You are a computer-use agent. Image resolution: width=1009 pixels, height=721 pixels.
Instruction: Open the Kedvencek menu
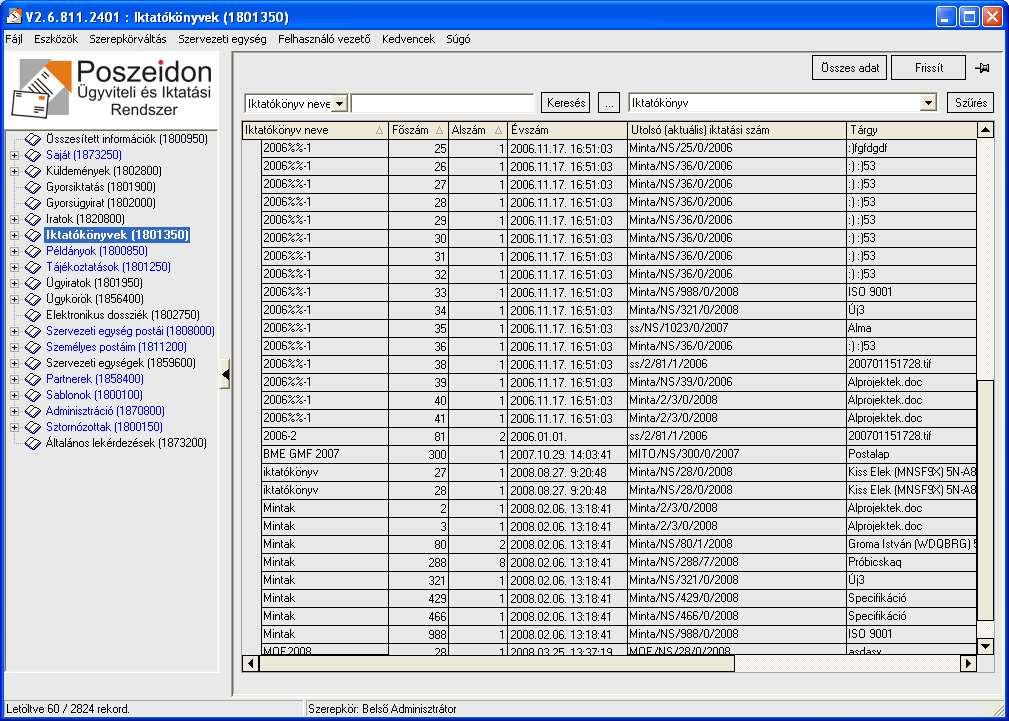tap(409, 39)
